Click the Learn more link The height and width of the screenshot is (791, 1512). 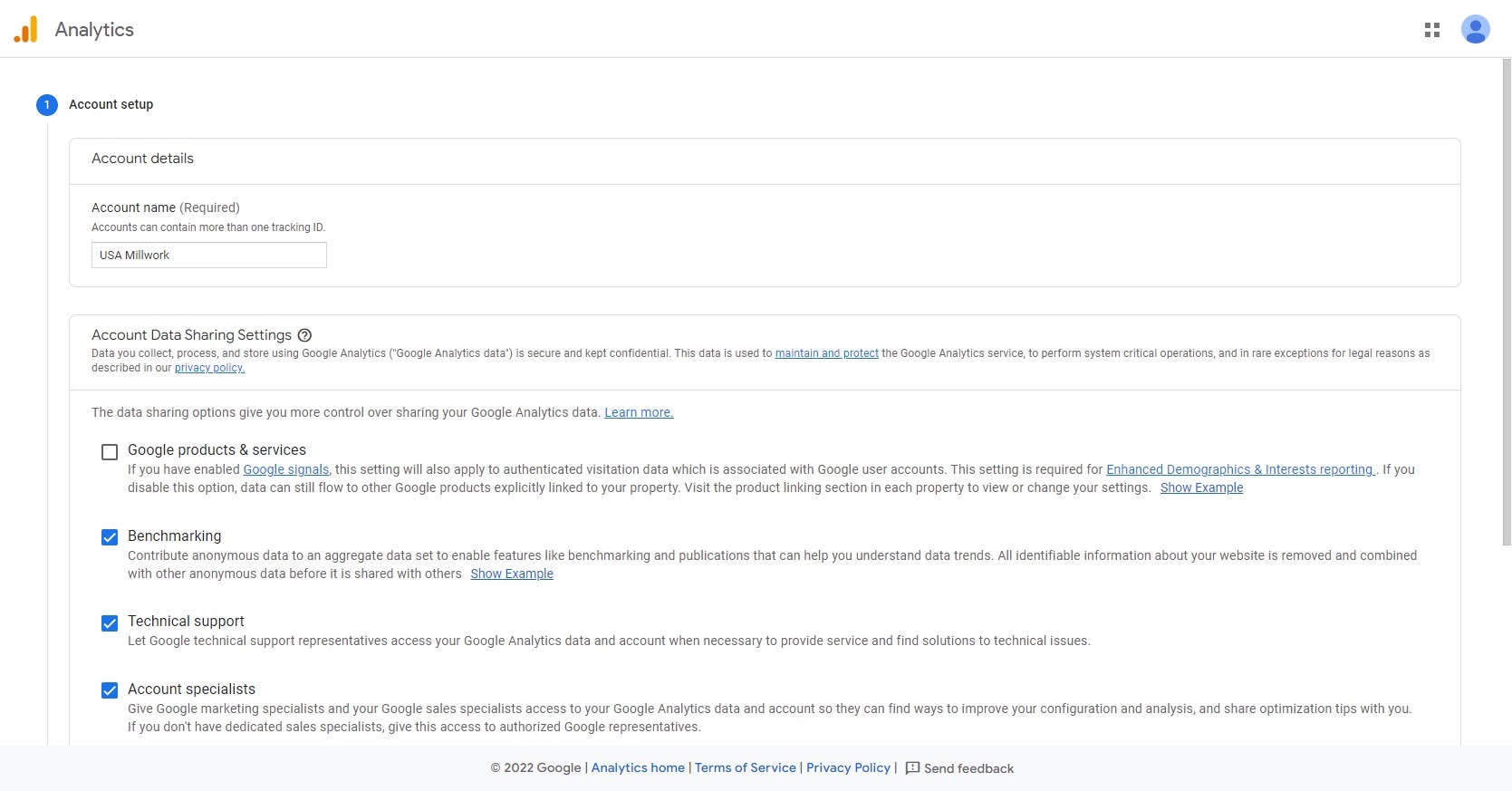click(x=639, y=412)
